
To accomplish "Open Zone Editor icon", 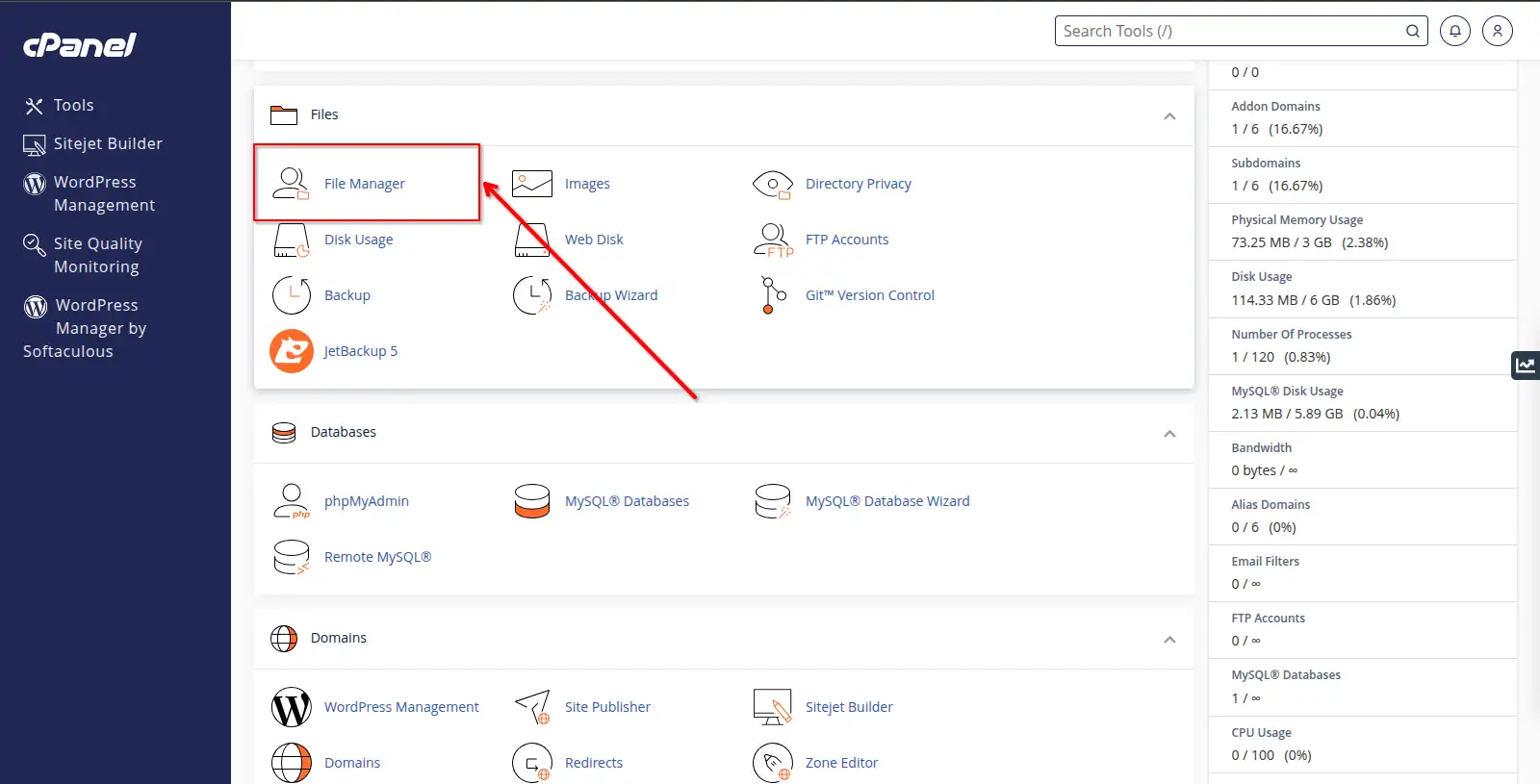I will tap(772, 763).
